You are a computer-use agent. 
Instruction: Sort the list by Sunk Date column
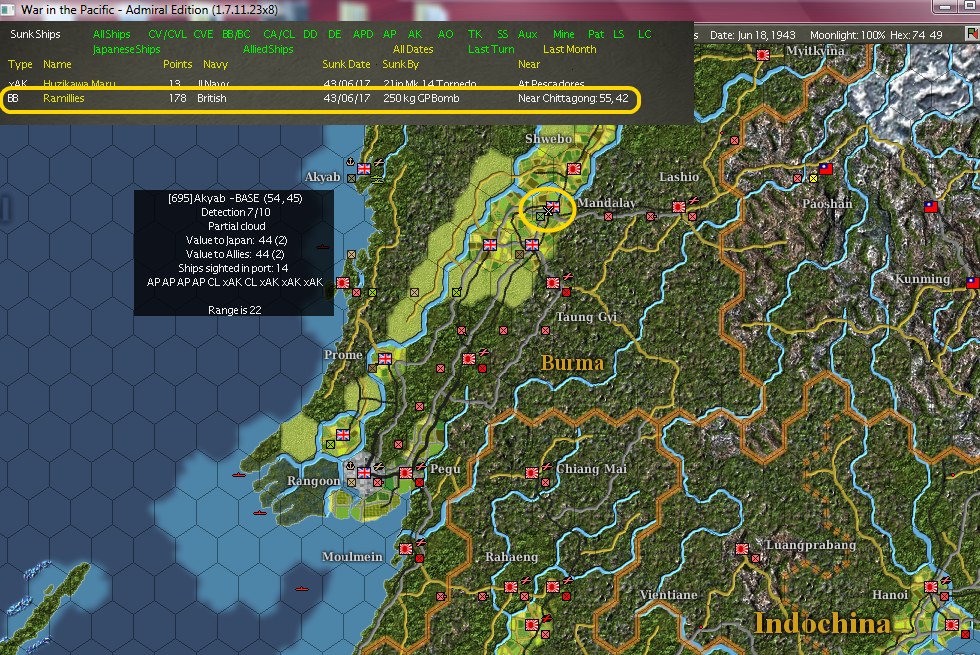[x=346, y=64]
